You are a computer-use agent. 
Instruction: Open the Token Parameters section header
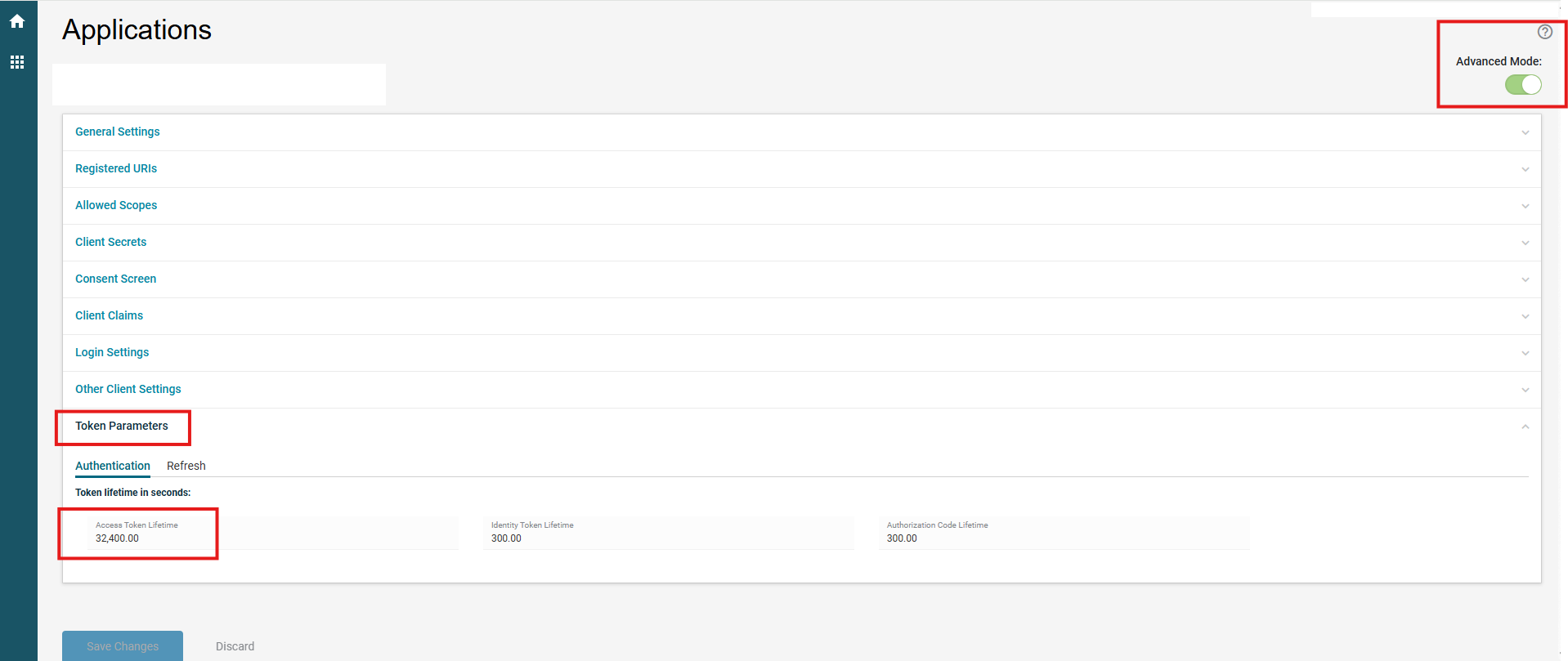pyautogui.click(x=122, y=426)
